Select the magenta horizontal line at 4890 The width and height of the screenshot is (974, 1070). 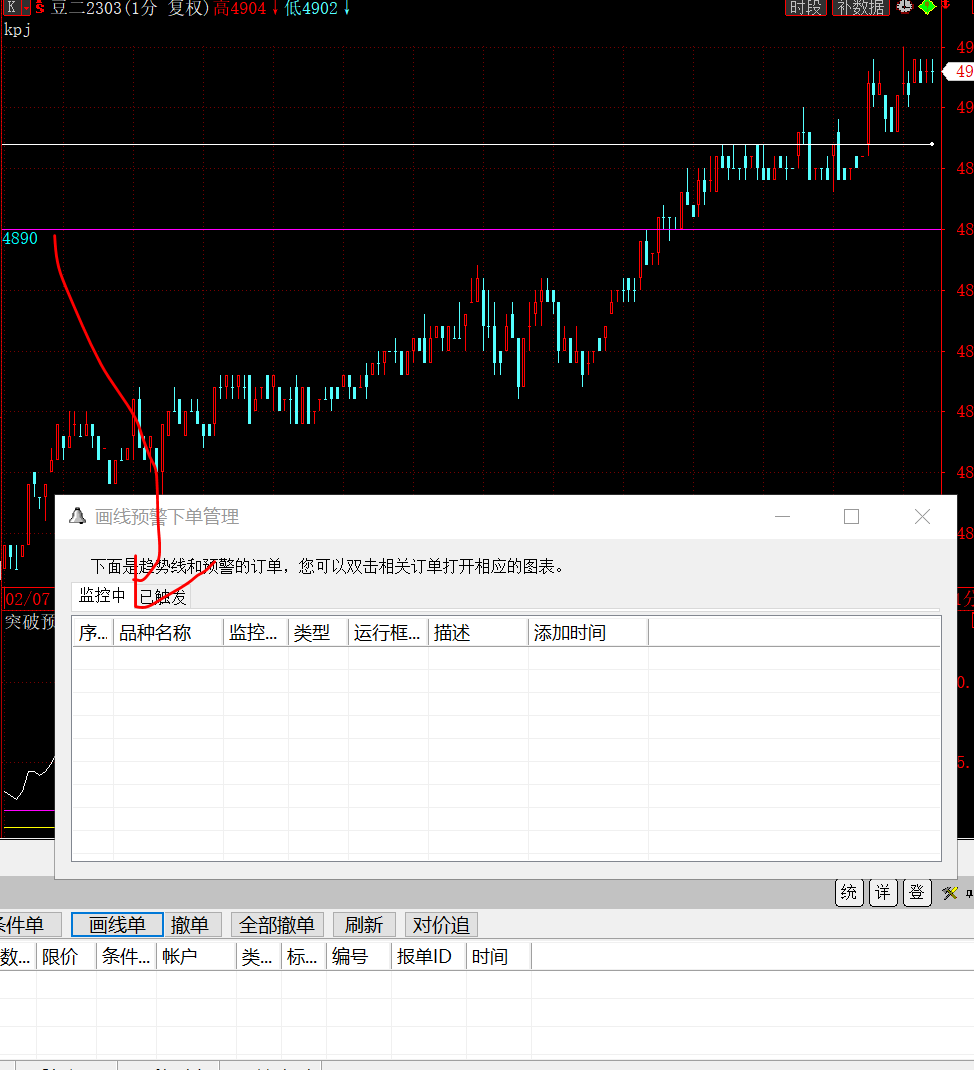(471, 229)
